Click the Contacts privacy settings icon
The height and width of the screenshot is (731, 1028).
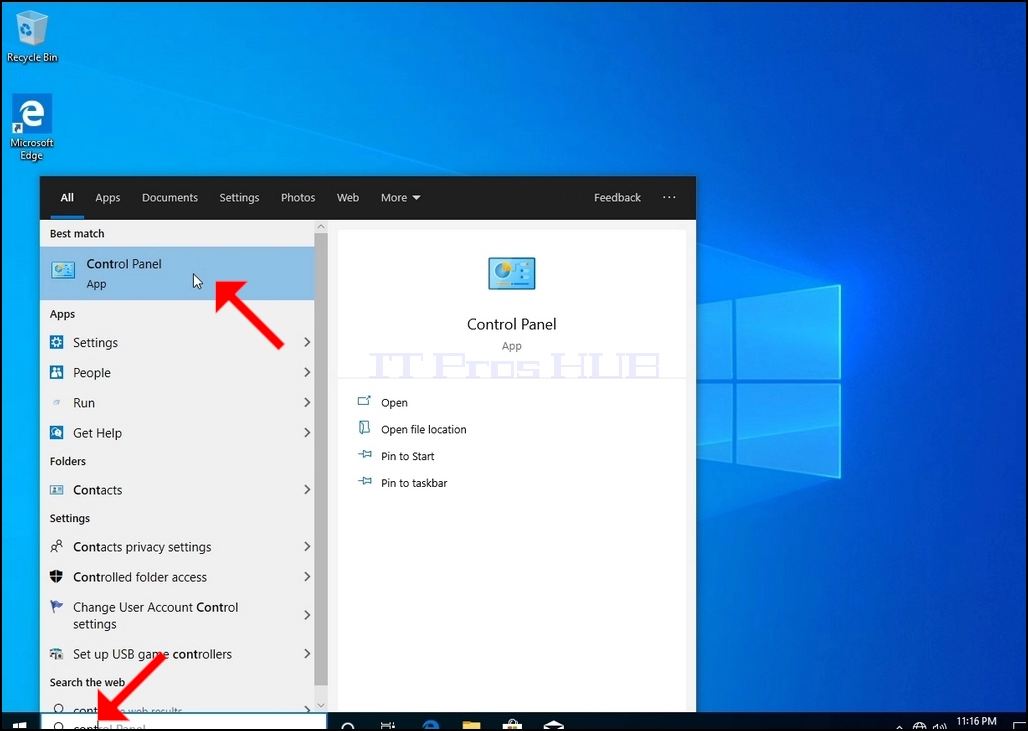(57, 546)
